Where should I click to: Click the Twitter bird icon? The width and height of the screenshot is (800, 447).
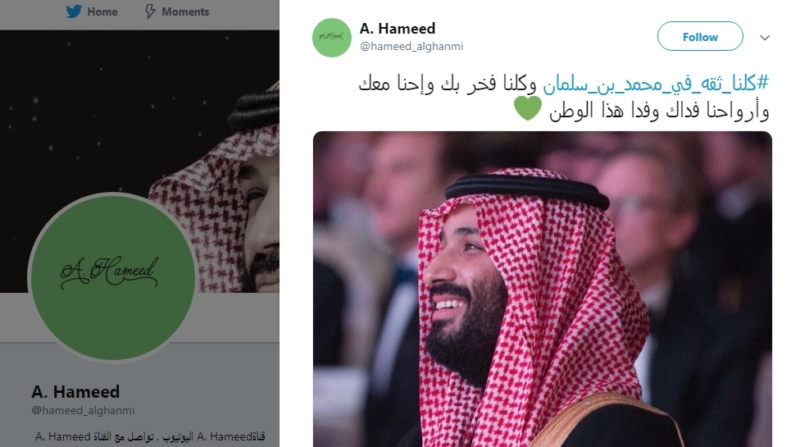(x=74, y=11)
